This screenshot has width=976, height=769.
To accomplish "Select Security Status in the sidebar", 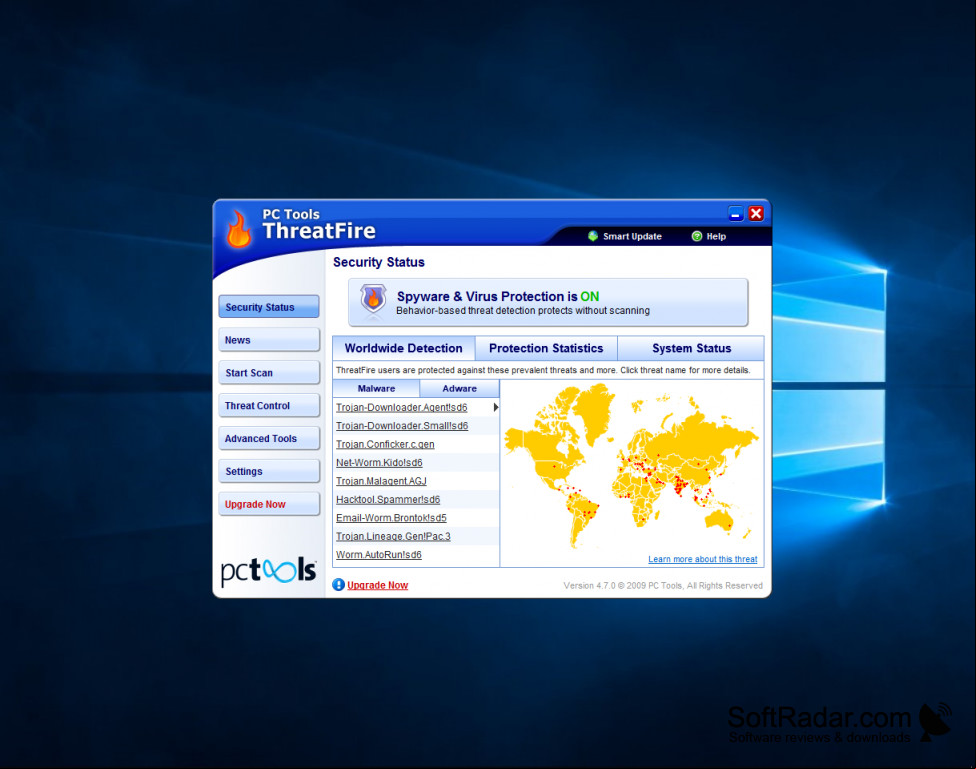I will tap(269, 307).
